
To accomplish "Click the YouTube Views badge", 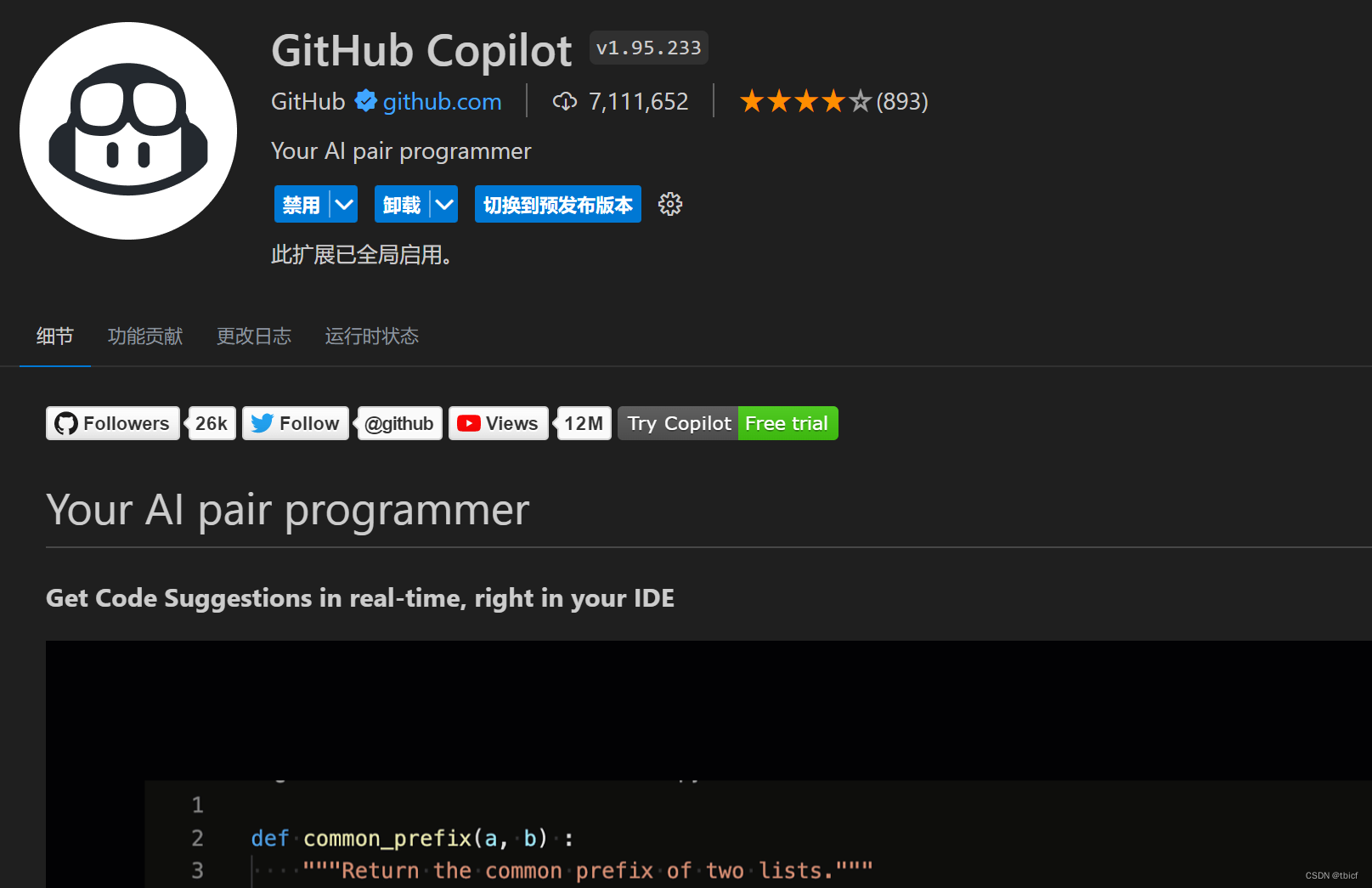I will 499,423.
